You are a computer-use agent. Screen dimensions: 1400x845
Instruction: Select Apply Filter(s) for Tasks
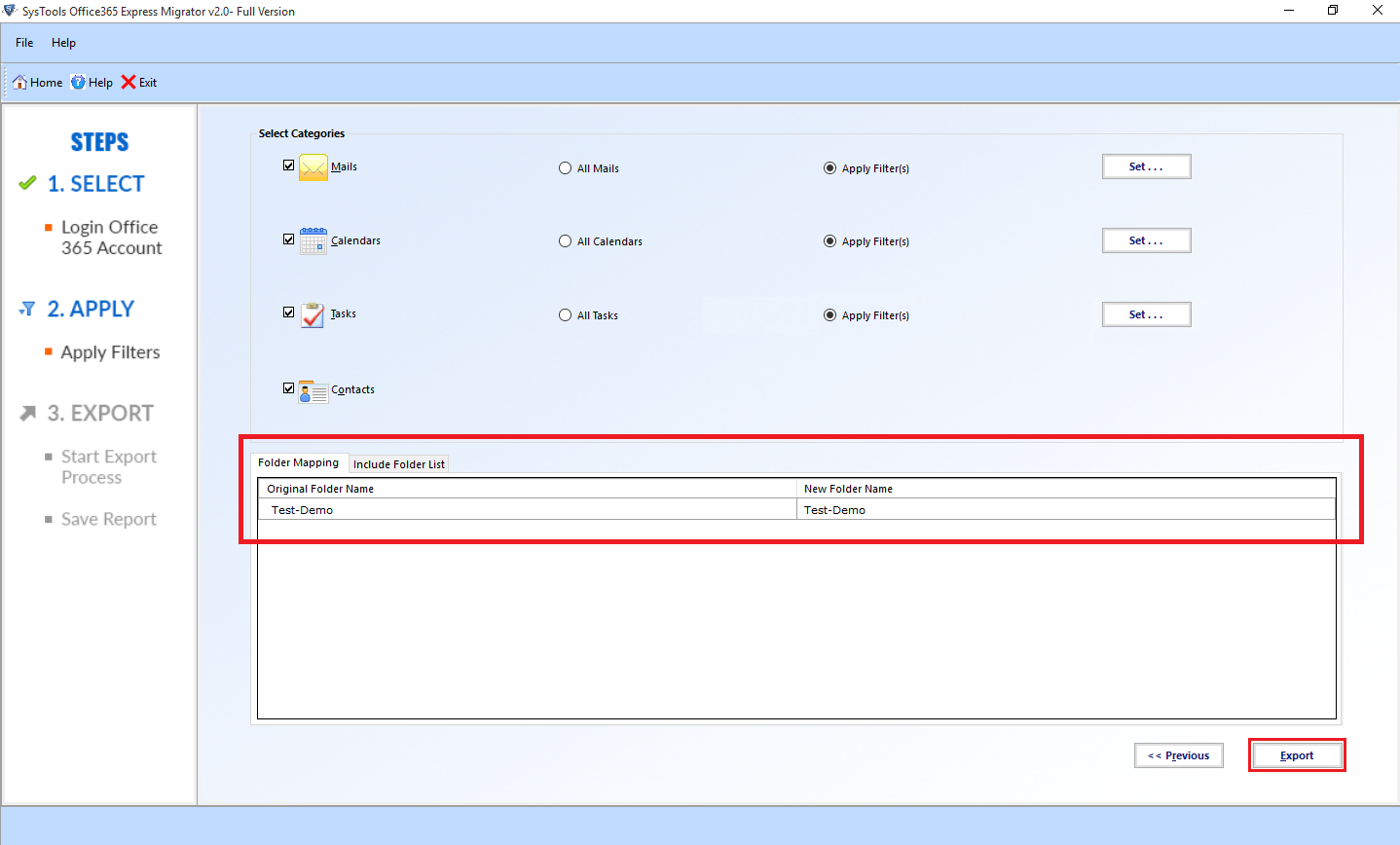click(x=829, y=315)
